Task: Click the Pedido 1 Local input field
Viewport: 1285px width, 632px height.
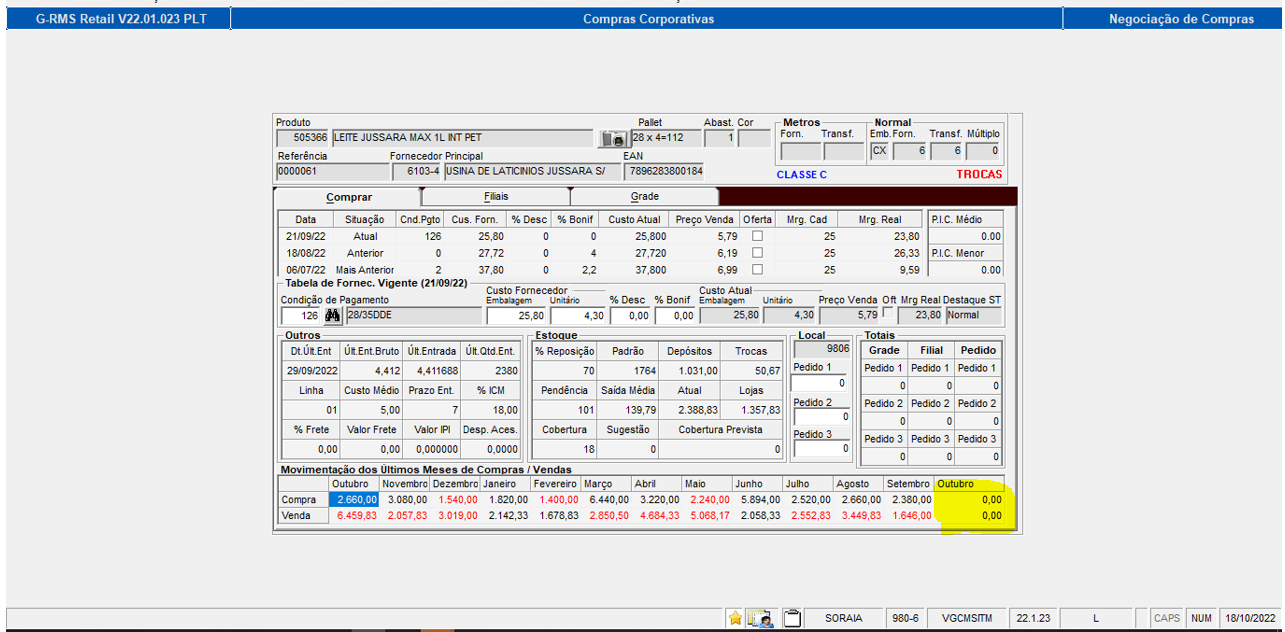Action: (x=820, y=383)
